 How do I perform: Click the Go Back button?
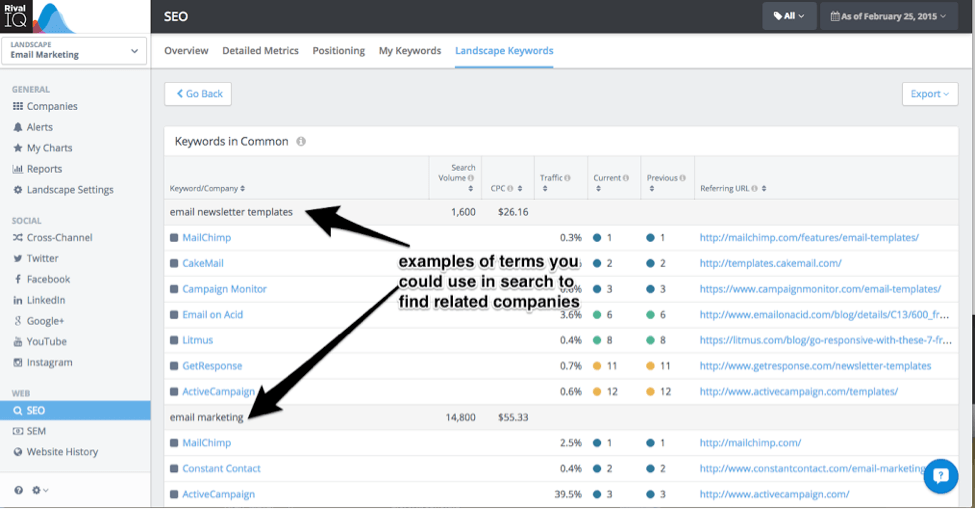(x=198, y=94)
